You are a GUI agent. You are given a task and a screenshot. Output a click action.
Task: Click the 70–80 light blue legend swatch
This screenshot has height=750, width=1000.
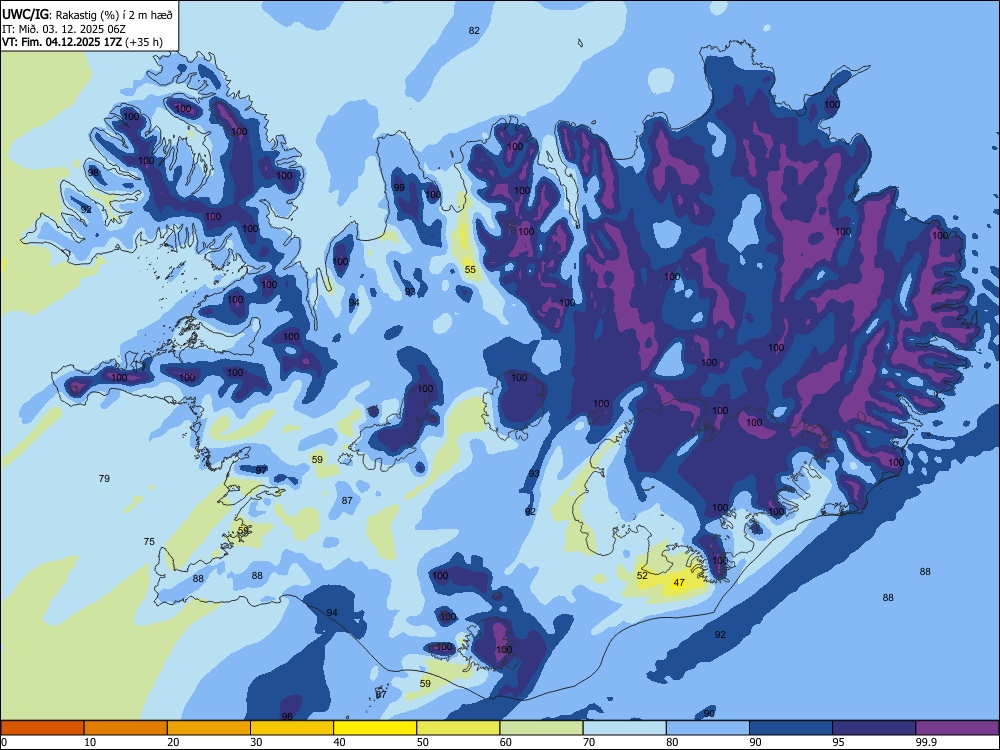624,728
